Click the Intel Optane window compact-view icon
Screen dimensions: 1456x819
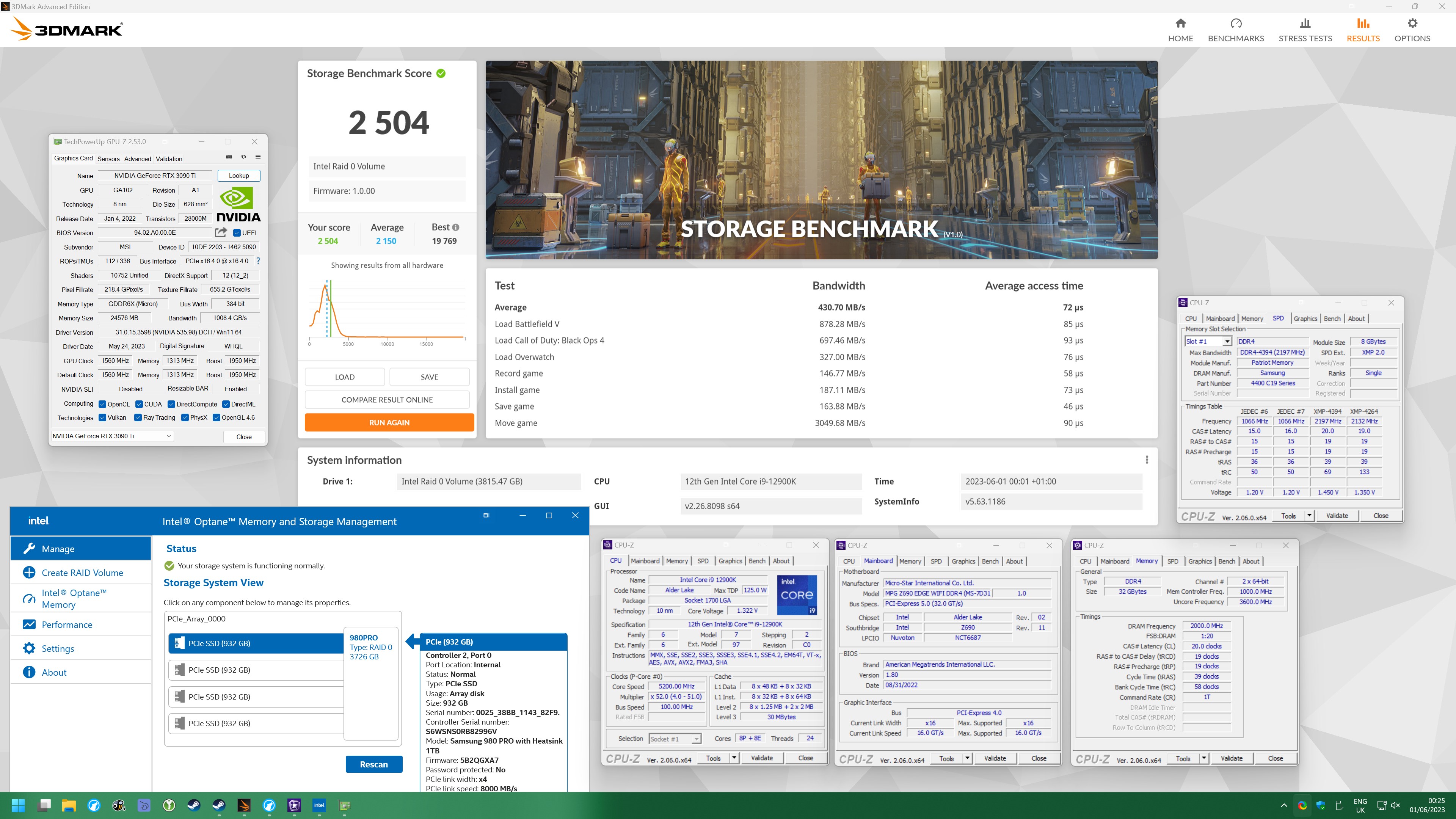pos(486,516)
